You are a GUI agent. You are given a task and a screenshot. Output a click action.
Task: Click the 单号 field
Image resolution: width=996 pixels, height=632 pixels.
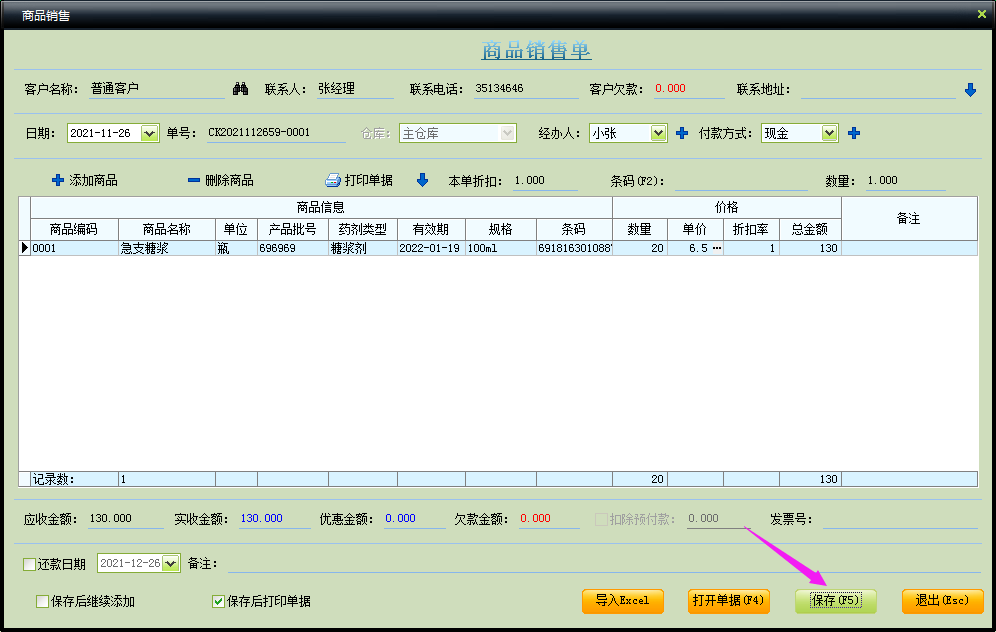pyautogui.click(x=276, y=133)
